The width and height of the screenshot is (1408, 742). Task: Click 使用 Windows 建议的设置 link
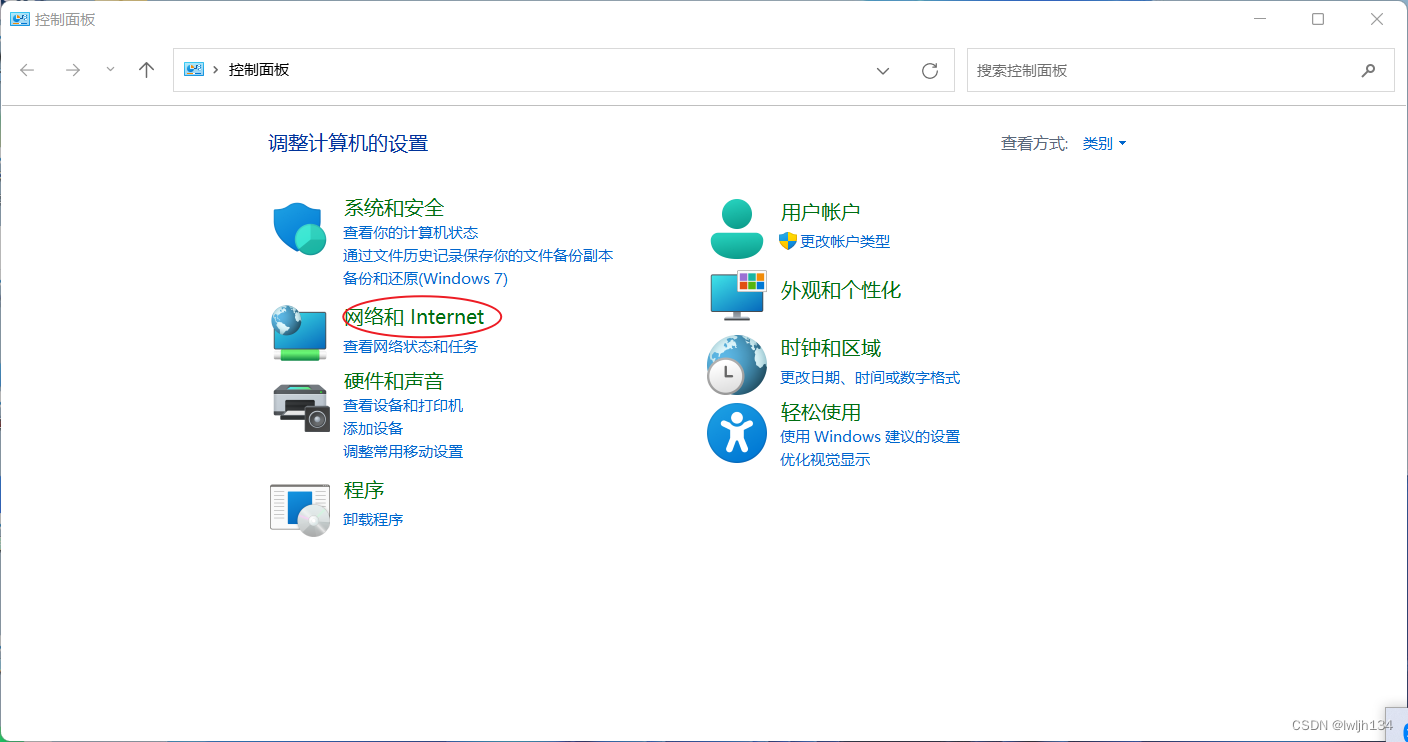(870, 437)
